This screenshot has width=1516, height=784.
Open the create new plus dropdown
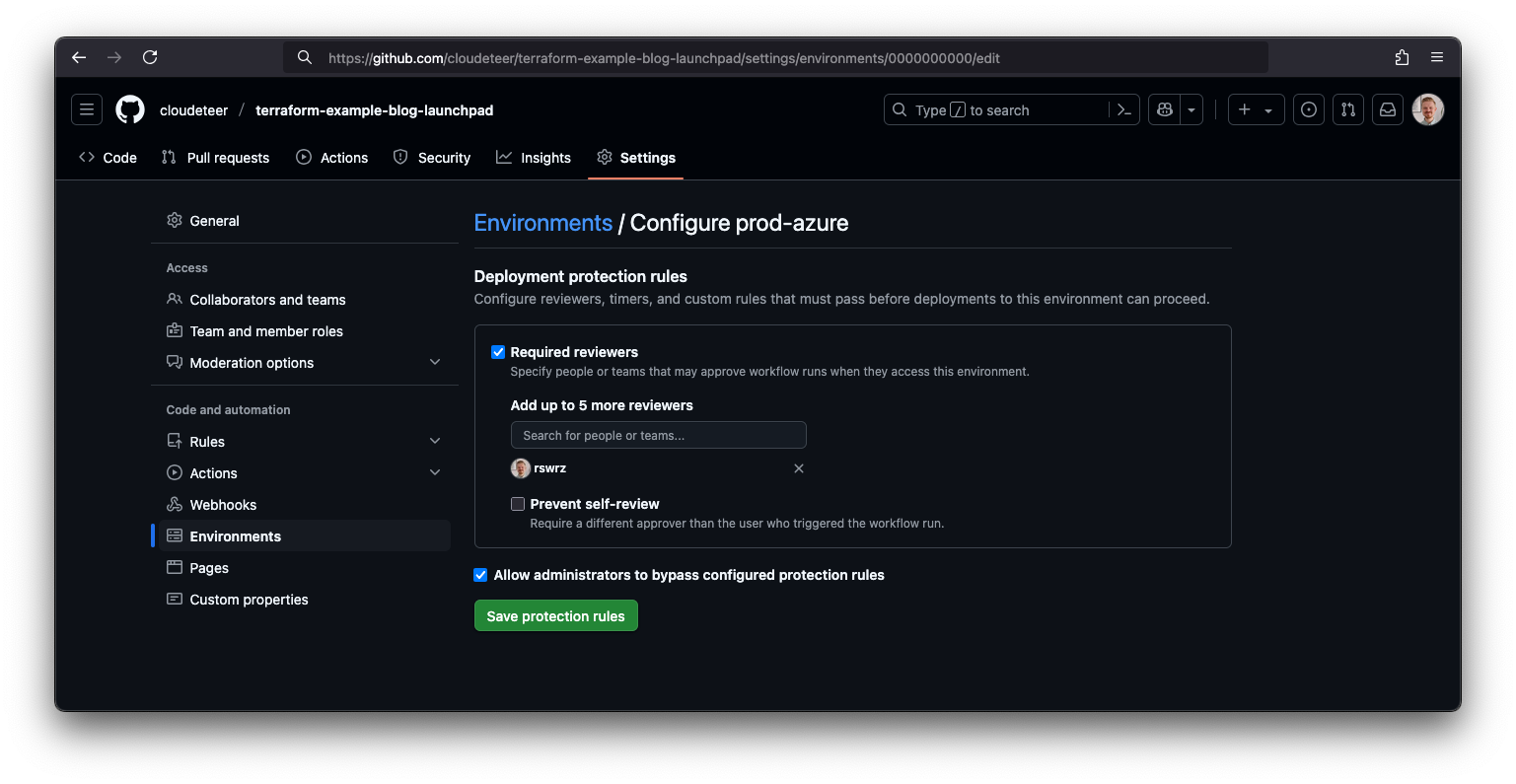[1256, 109]
